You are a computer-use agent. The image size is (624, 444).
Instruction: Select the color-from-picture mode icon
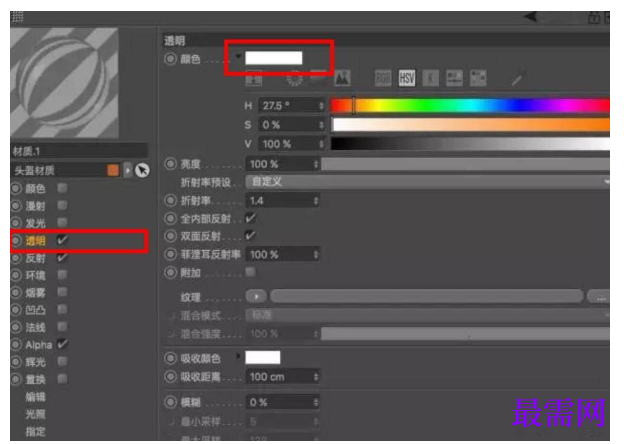(x=342, y=78)
